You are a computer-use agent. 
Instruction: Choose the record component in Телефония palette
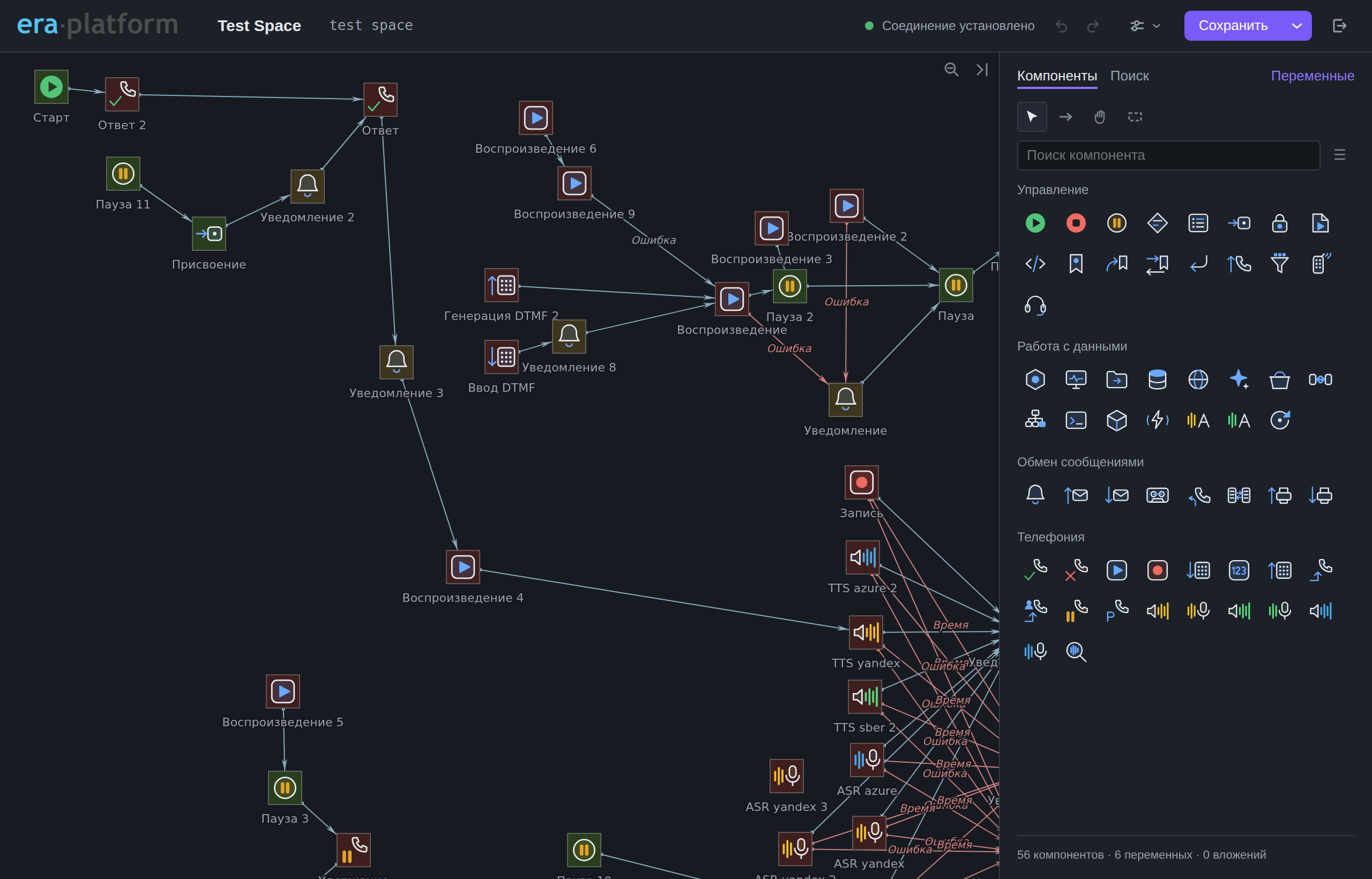1157,570
